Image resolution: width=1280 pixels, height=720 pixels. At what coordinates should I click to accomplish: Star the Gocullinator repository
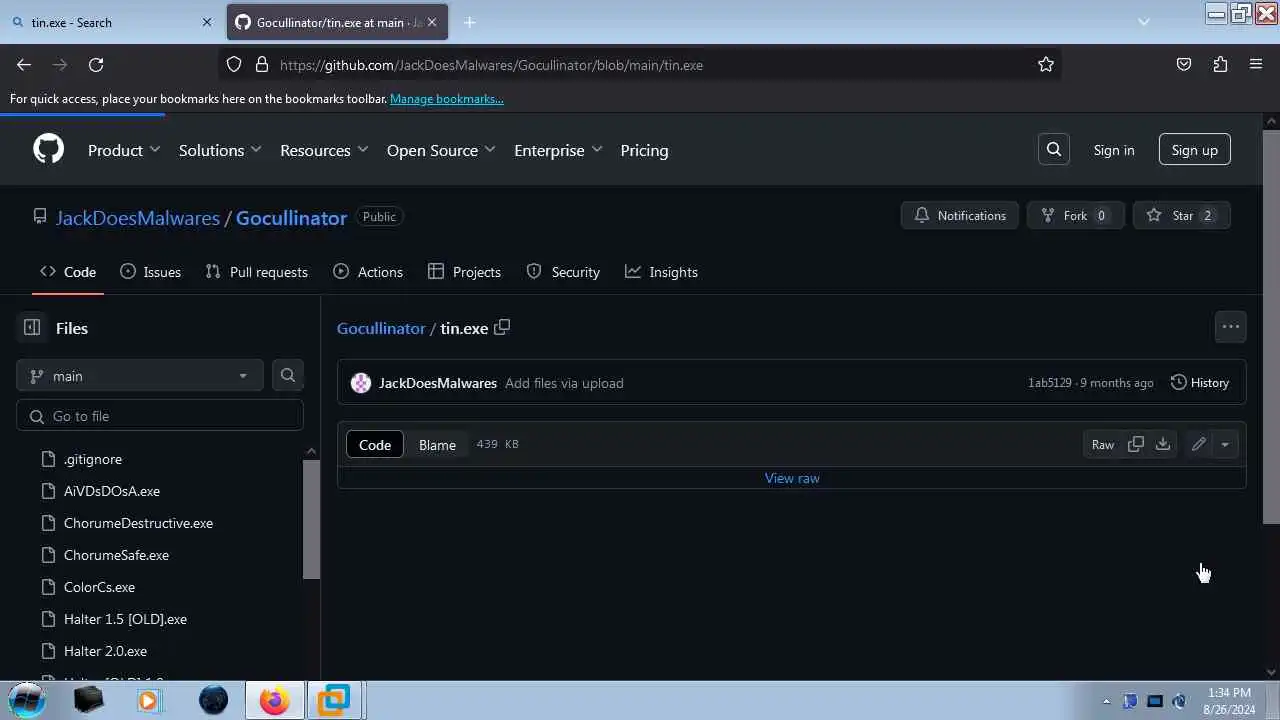tap(1182, 216)
